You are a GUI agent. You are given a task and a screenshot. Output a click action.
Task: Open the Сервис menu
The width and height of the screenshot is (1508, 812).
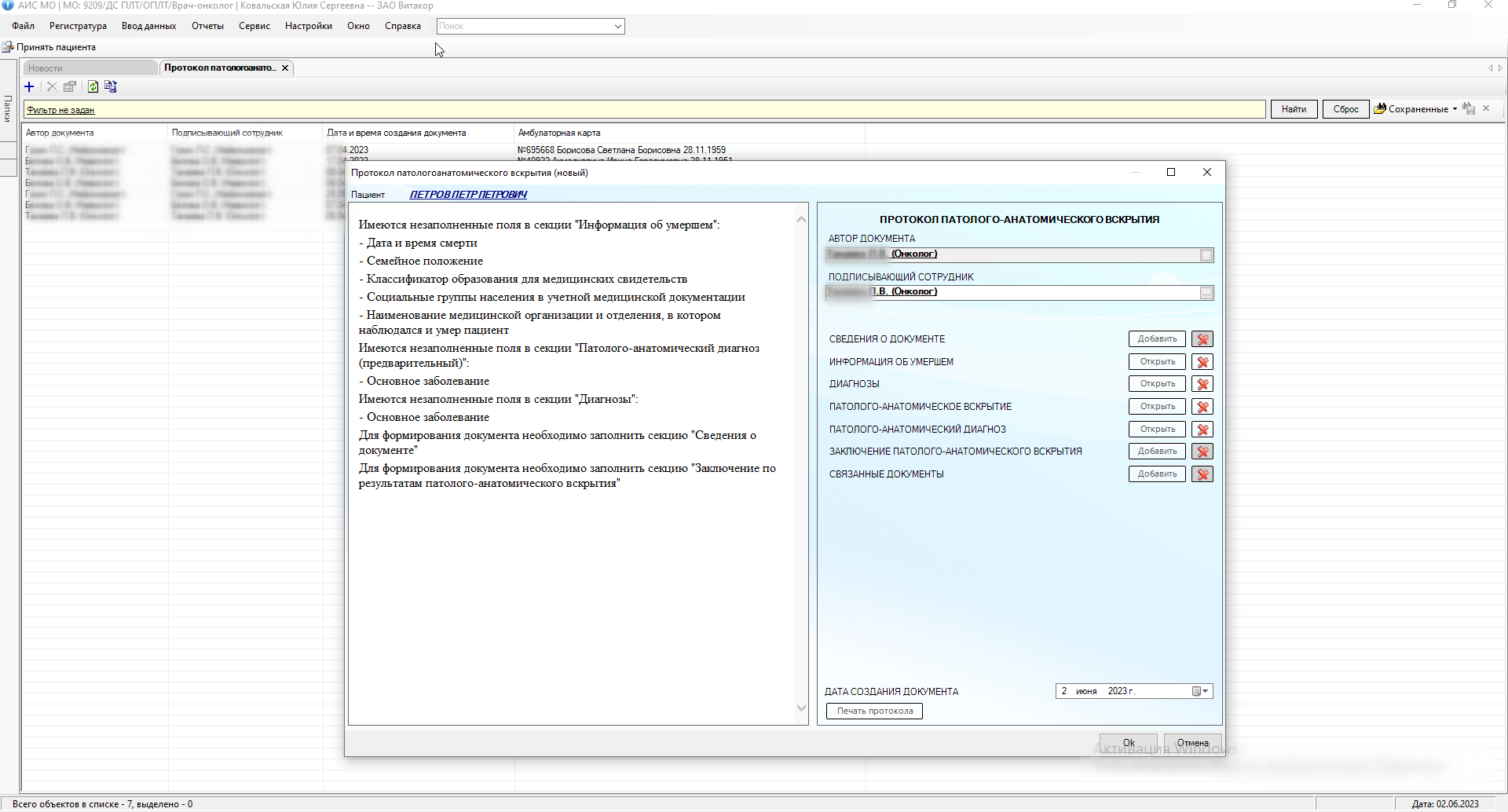(254, 26)
